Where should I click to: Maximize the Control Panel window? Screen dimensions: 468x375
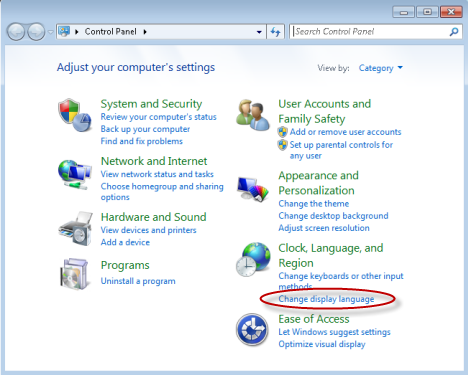click(x=427, y=12)
